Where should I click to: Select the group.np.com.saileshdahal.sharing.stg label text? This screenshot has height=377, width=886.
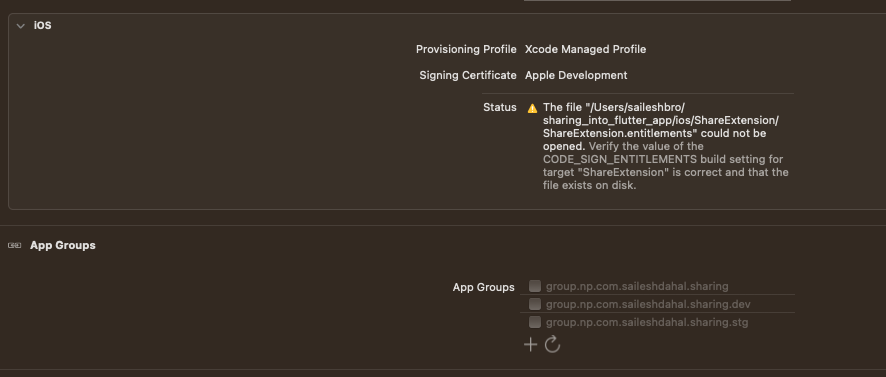point(647,322)
